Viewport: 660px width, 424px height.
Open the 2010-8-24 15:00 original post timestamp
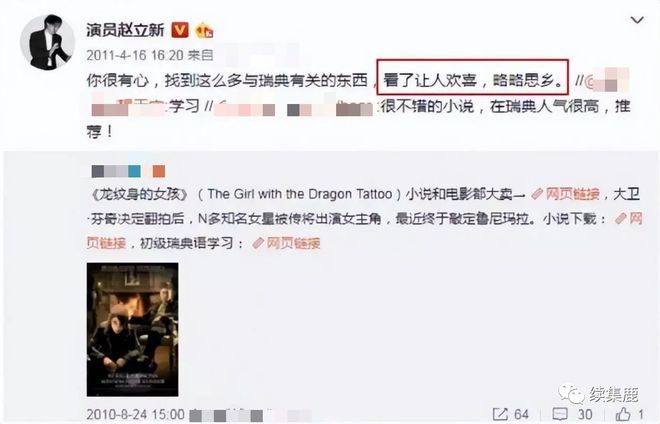(x=136, y=414)
